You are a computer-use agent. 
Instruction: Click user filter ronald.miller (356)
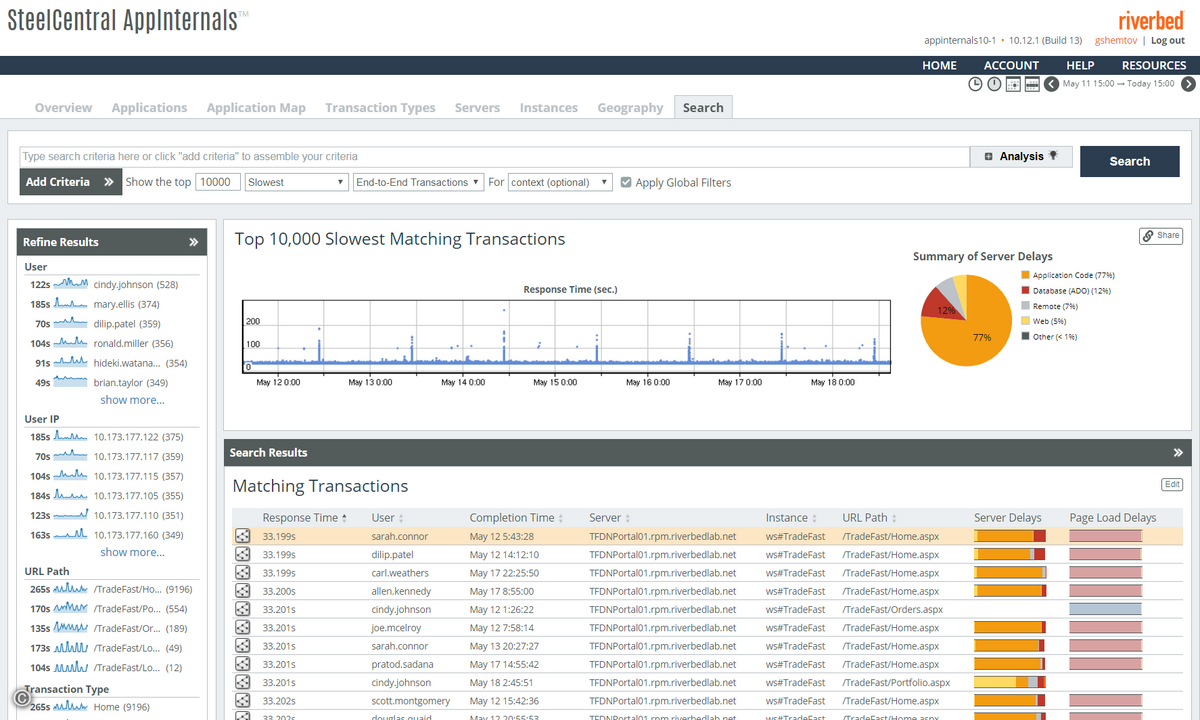(133, 343)
